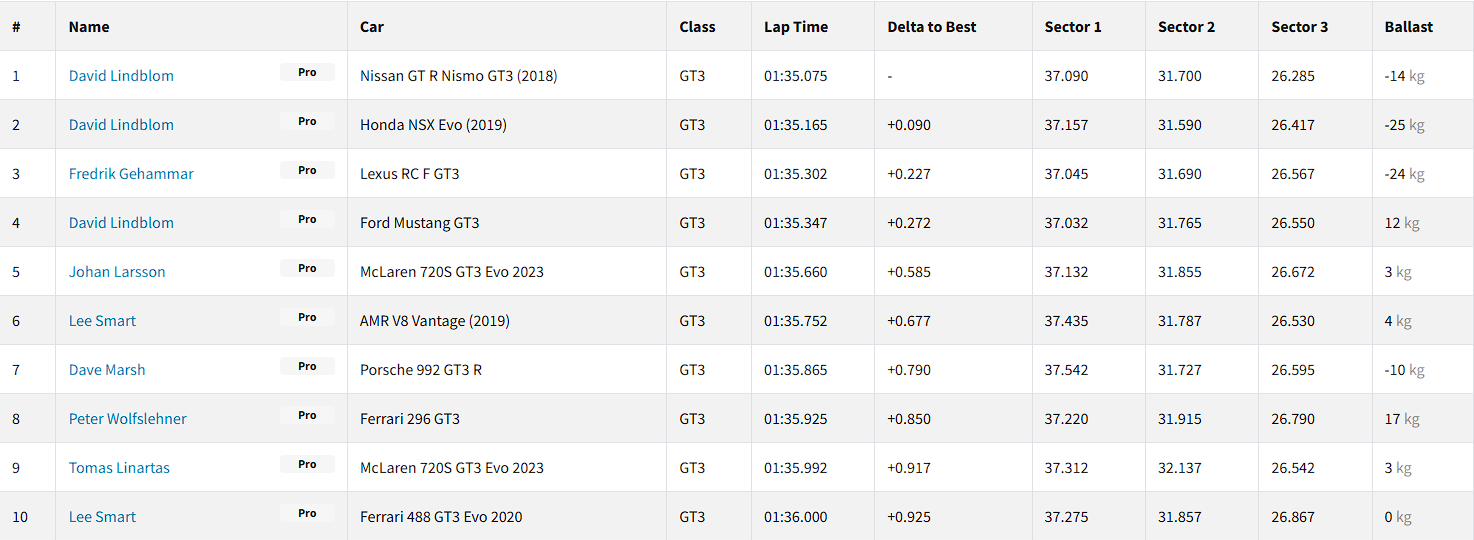Click Lee Smart in the AMR V8 Vantage row

click(102, 321)
